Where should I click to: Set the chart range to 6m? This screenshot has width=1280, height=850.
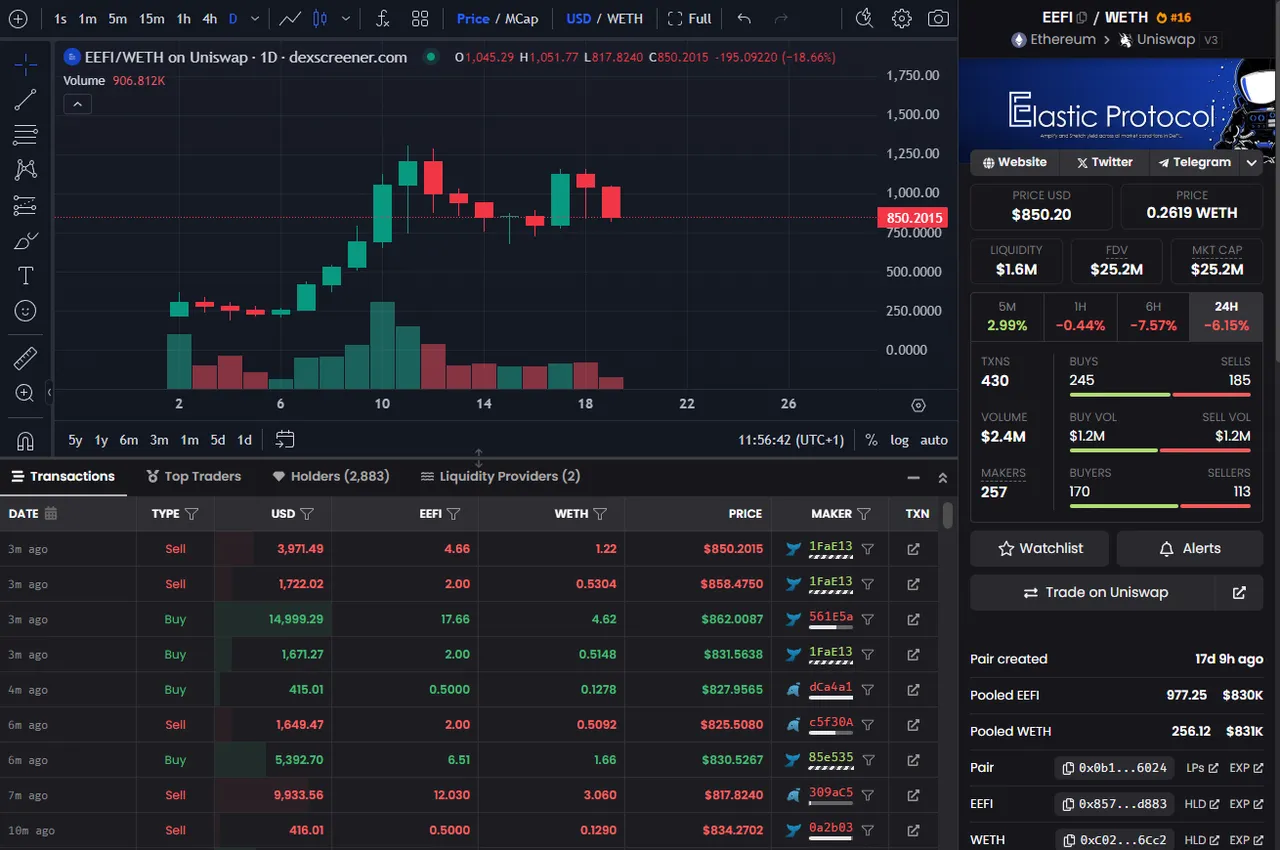click(x=128, y=440)
